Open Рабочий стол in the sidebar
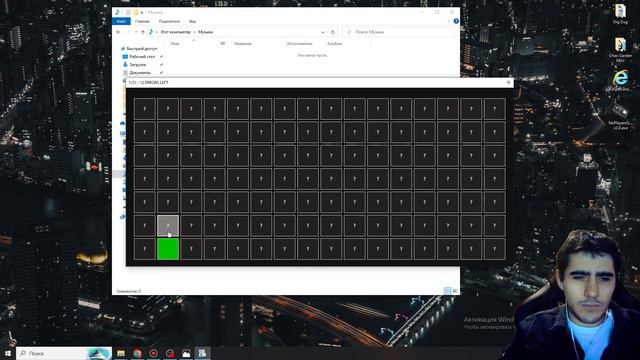Screen dimensions: 640x360 coord(142,57)
